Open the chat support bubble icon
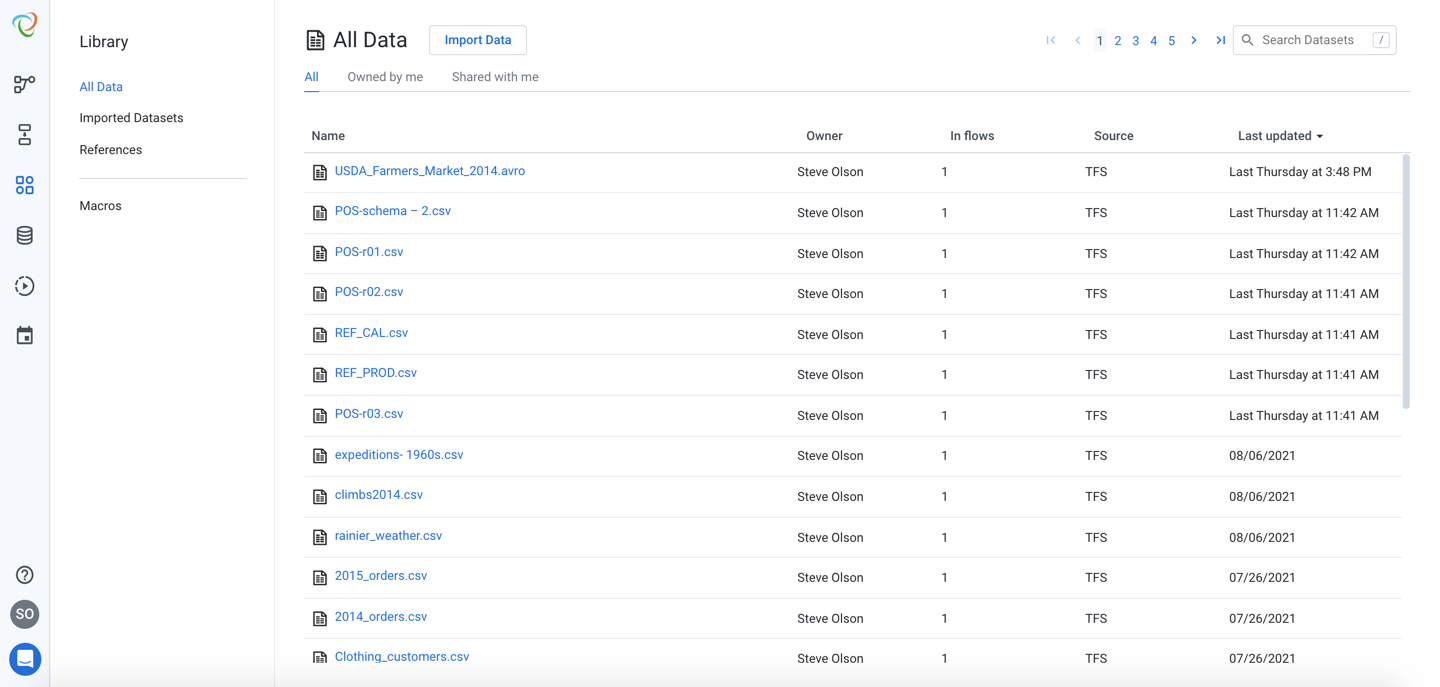 coord(25,659)
